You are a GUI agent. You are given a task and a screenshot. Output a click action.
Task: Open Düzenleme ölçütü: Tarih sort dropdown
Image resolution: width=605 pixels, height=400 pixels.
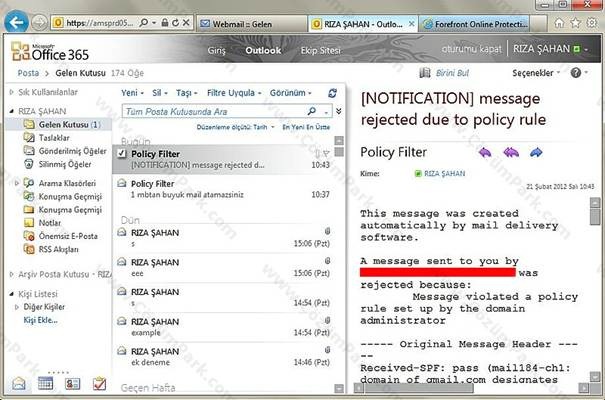(x=235, y=127)
